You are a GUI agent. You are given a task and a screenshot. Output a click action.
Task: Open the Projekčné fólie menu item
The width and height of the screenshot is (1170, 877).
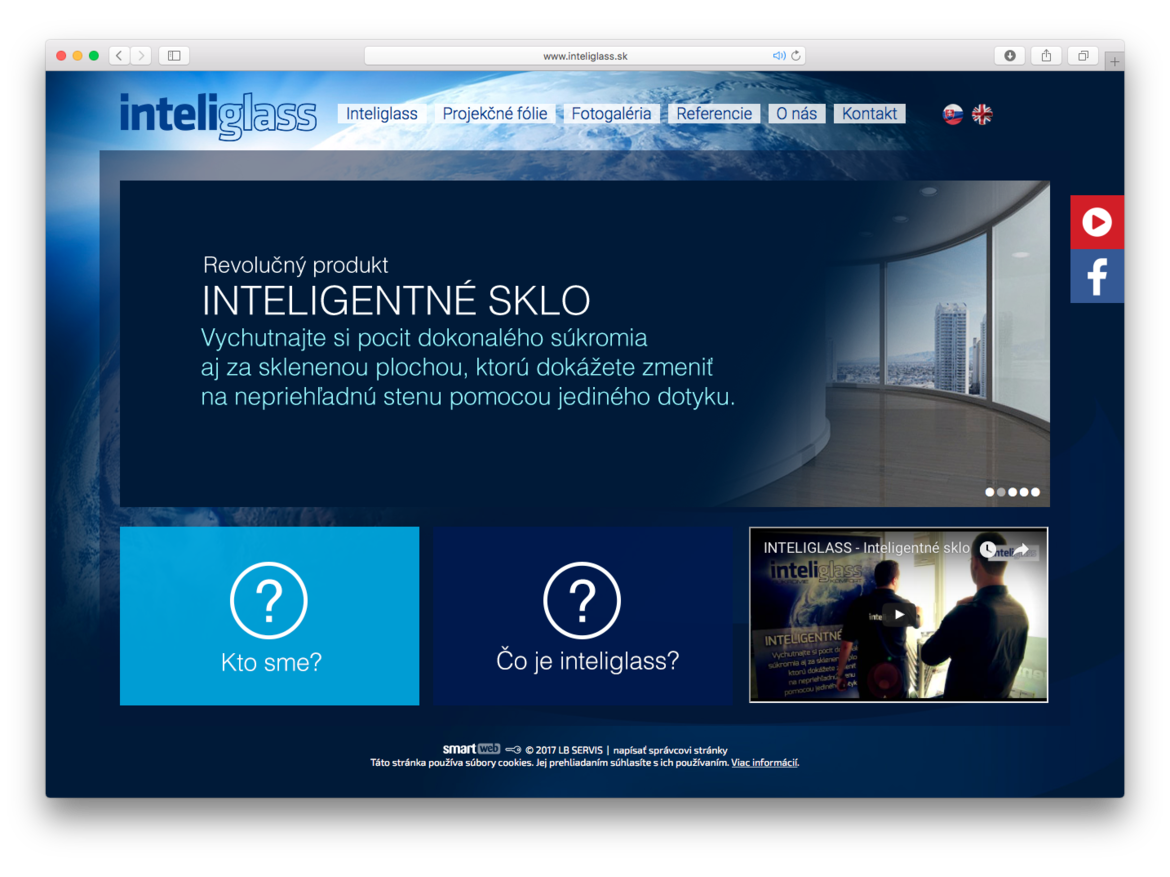pyautogui.click(x=495, y=113)
